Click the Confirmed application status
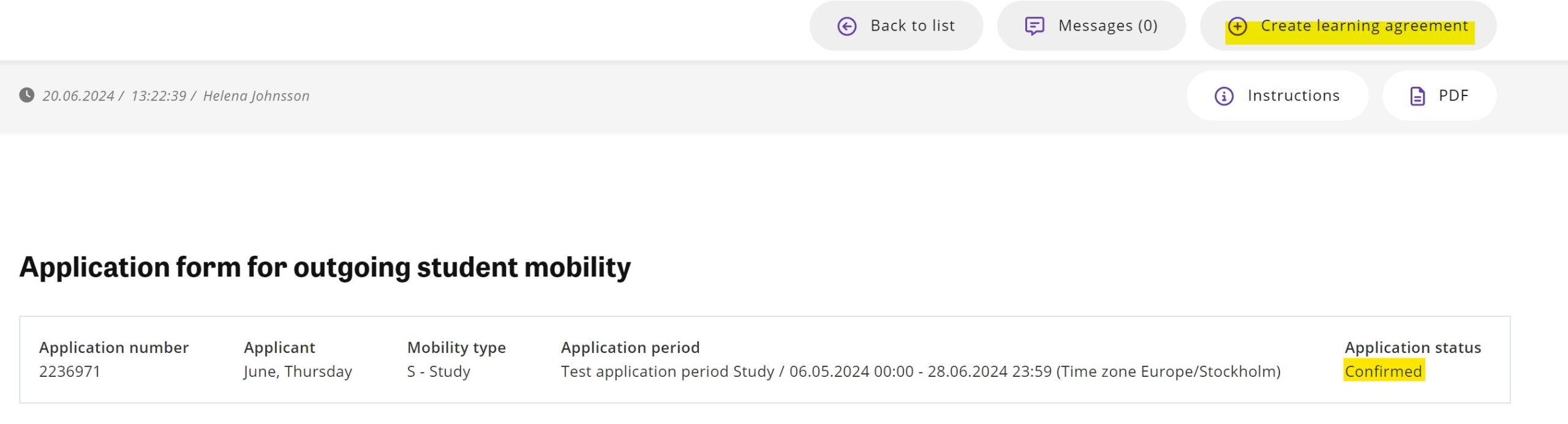This screenshot has width=1568, height=424. coord(1384,371)
